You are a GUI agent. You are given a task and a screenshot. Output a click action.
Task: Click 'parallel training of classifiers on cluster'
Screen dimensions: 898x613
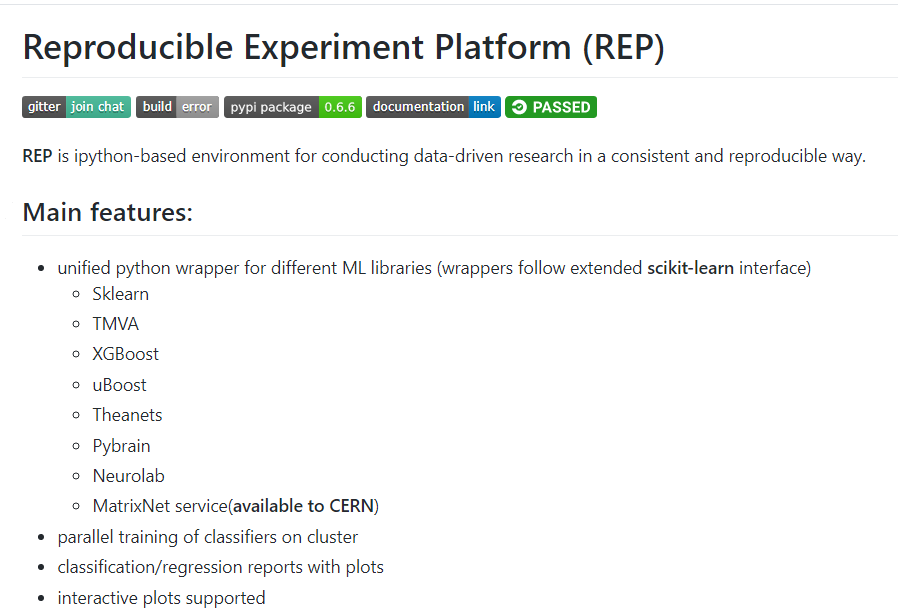coord(208,537)
